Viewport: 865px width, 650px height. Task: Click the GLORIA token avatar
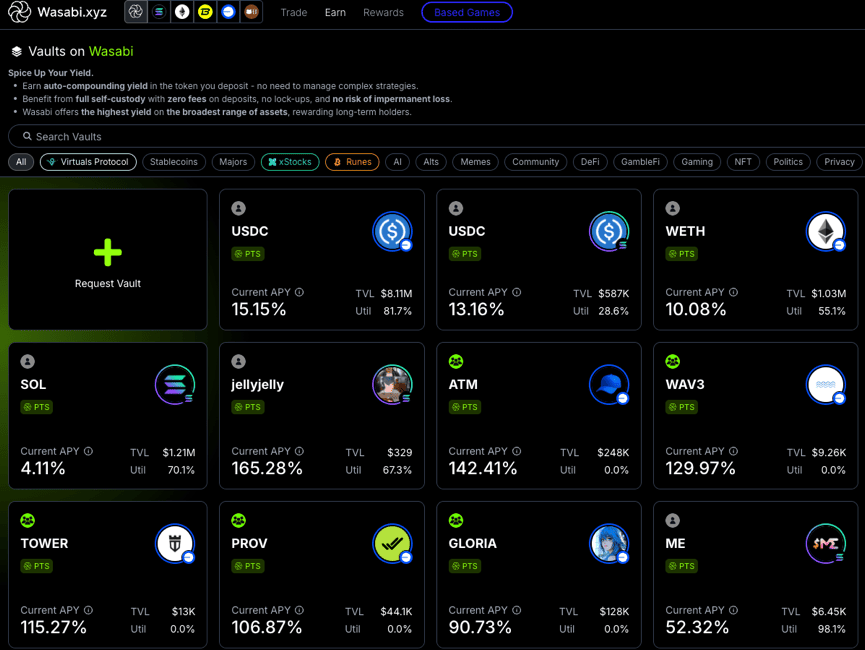[x=608, y=544]
